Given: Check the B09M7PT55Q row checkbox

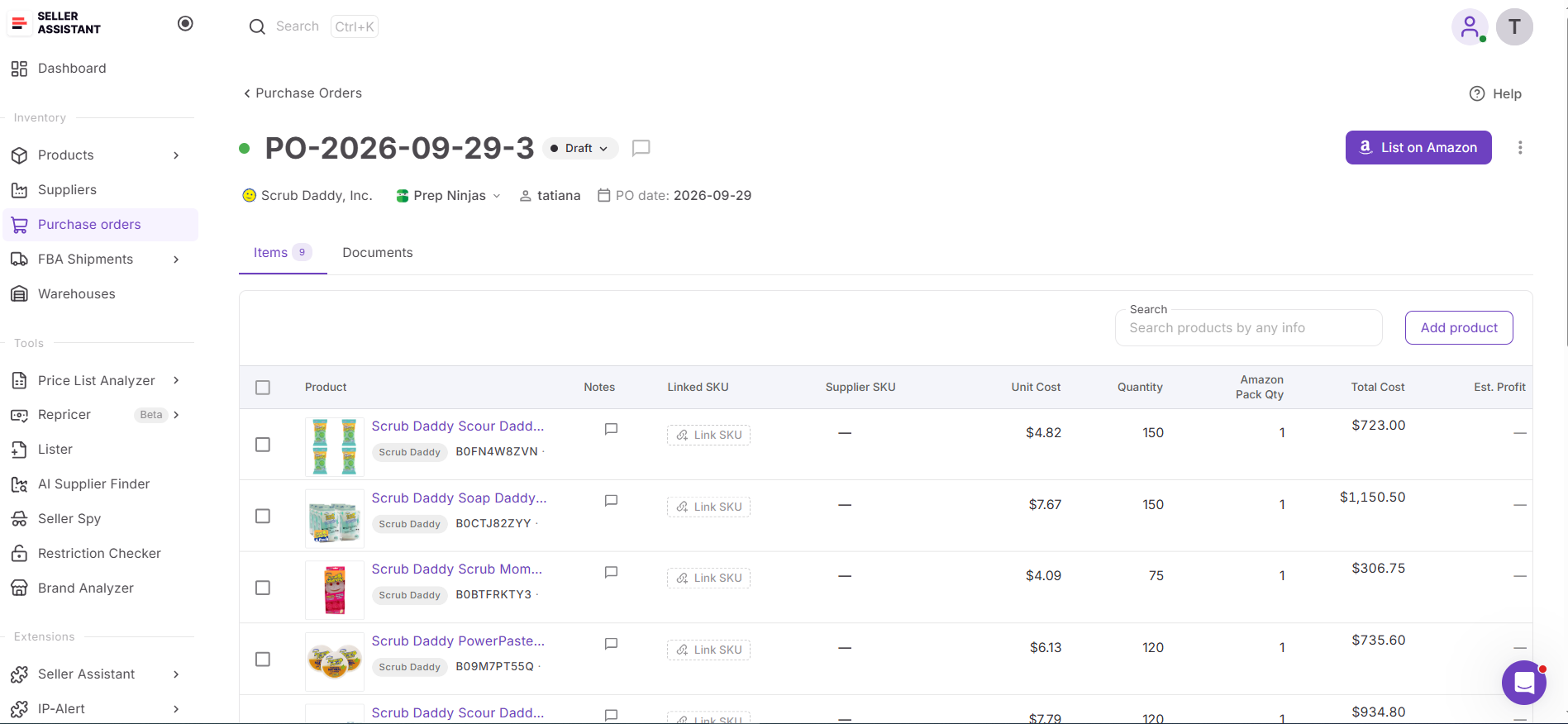Looking at the screenshot, I should tap(263, 660).
